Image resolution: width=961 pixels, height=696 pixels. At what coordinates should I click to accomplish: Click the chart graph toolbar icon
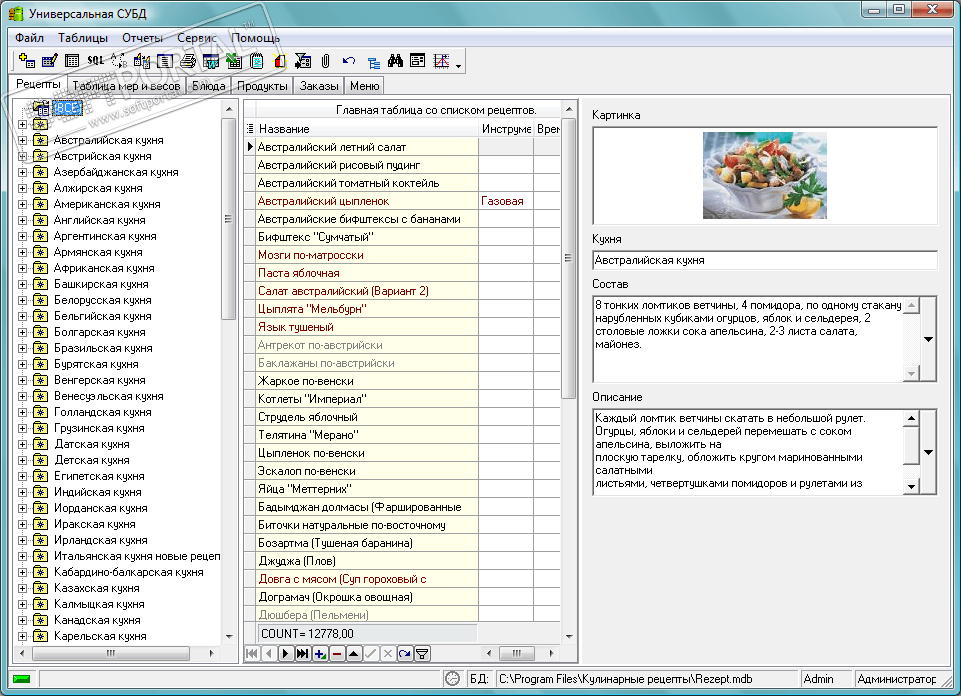tap(441, 61)
